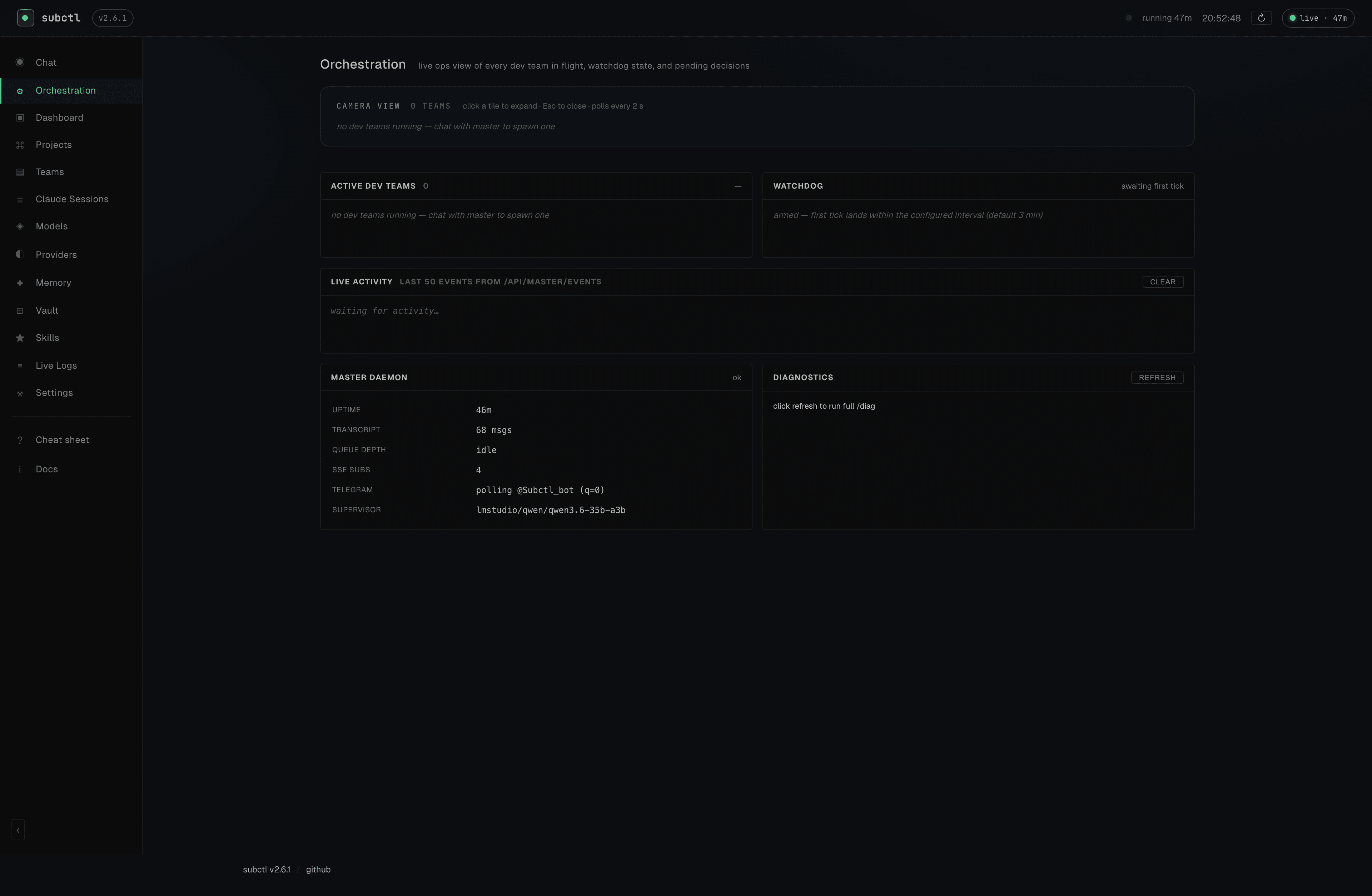Switch to the Models page

71,226
